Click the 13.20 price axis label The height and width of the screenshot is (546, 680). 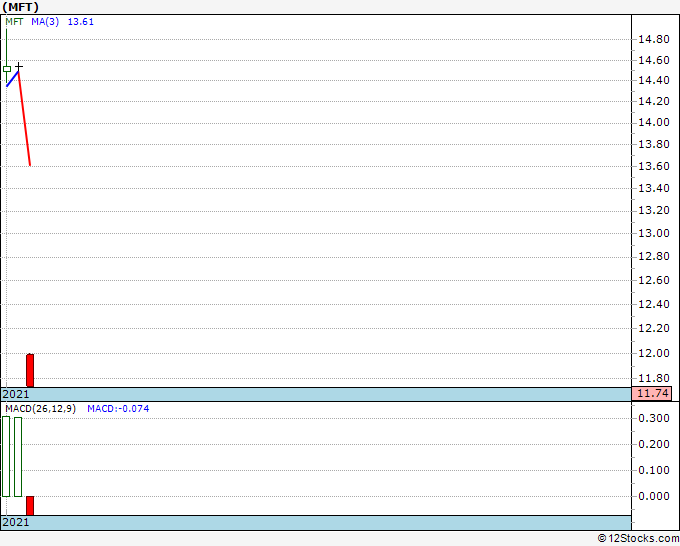(654, 211)
